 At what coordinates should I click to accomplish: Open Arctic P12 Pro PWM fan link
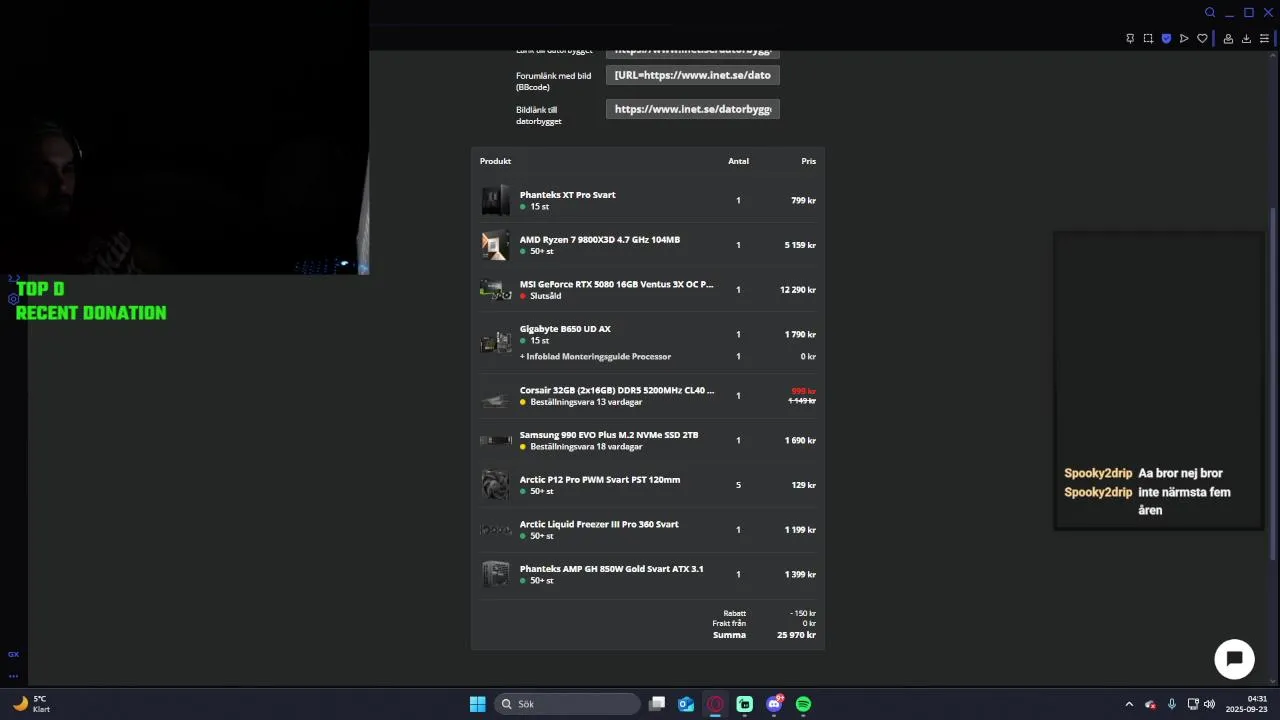[x=600, y=480]
